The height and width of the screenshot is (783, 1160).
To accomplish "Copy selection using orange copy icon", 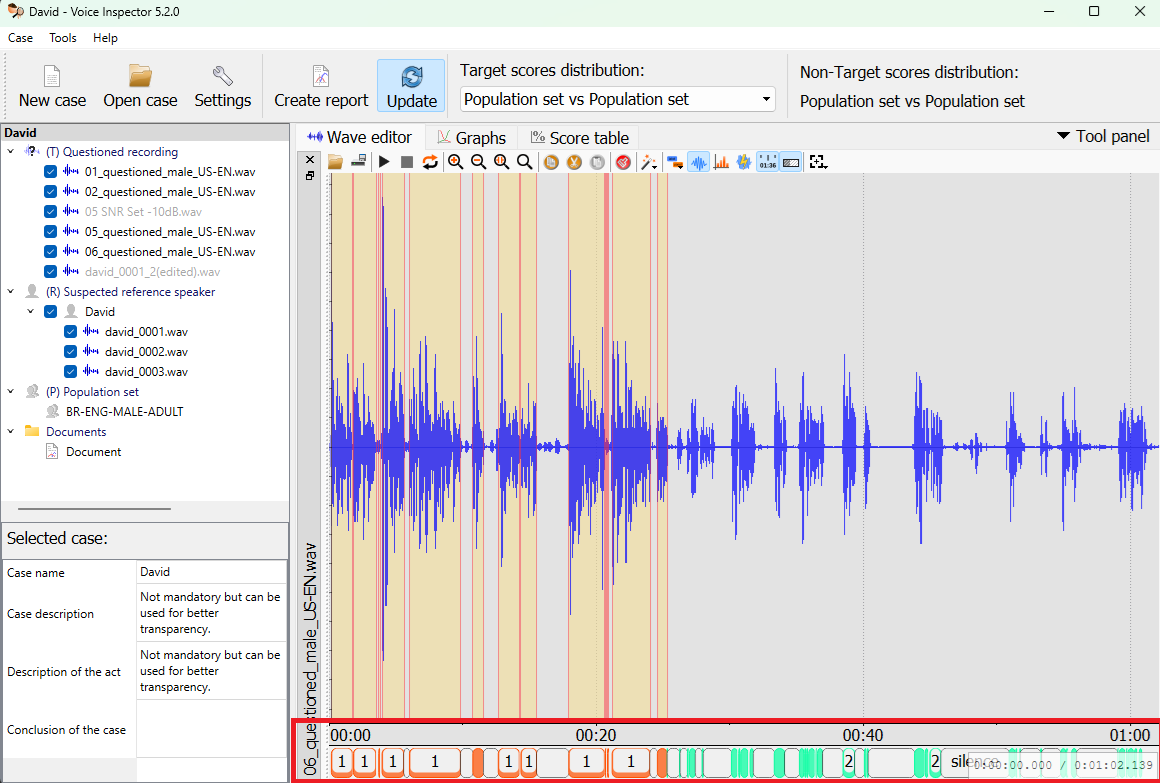I will click(x=551, y=162).
